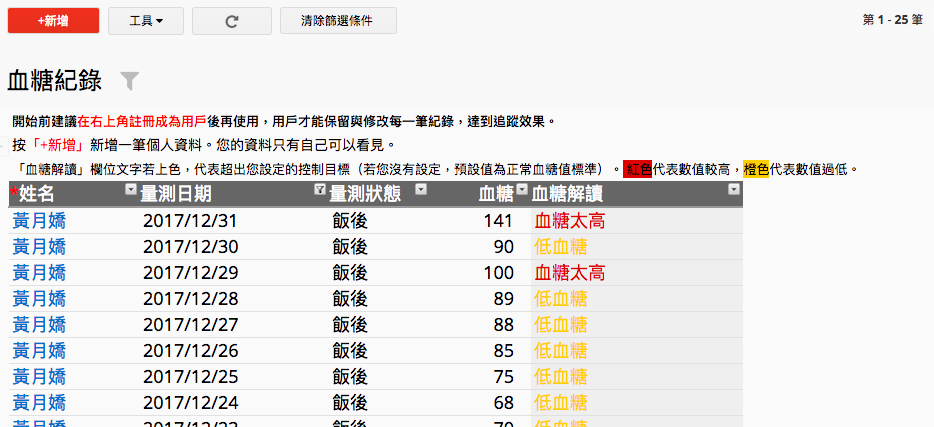Click the orange 橙色 highlighted swatch
Screen dimensions: 934x427
click(755, 169)
